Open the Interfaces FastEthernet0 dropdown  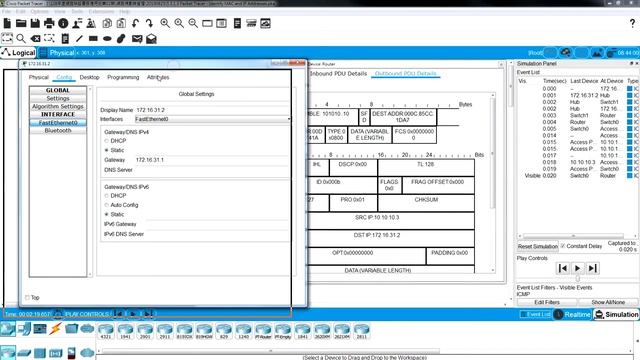(213, 119)
